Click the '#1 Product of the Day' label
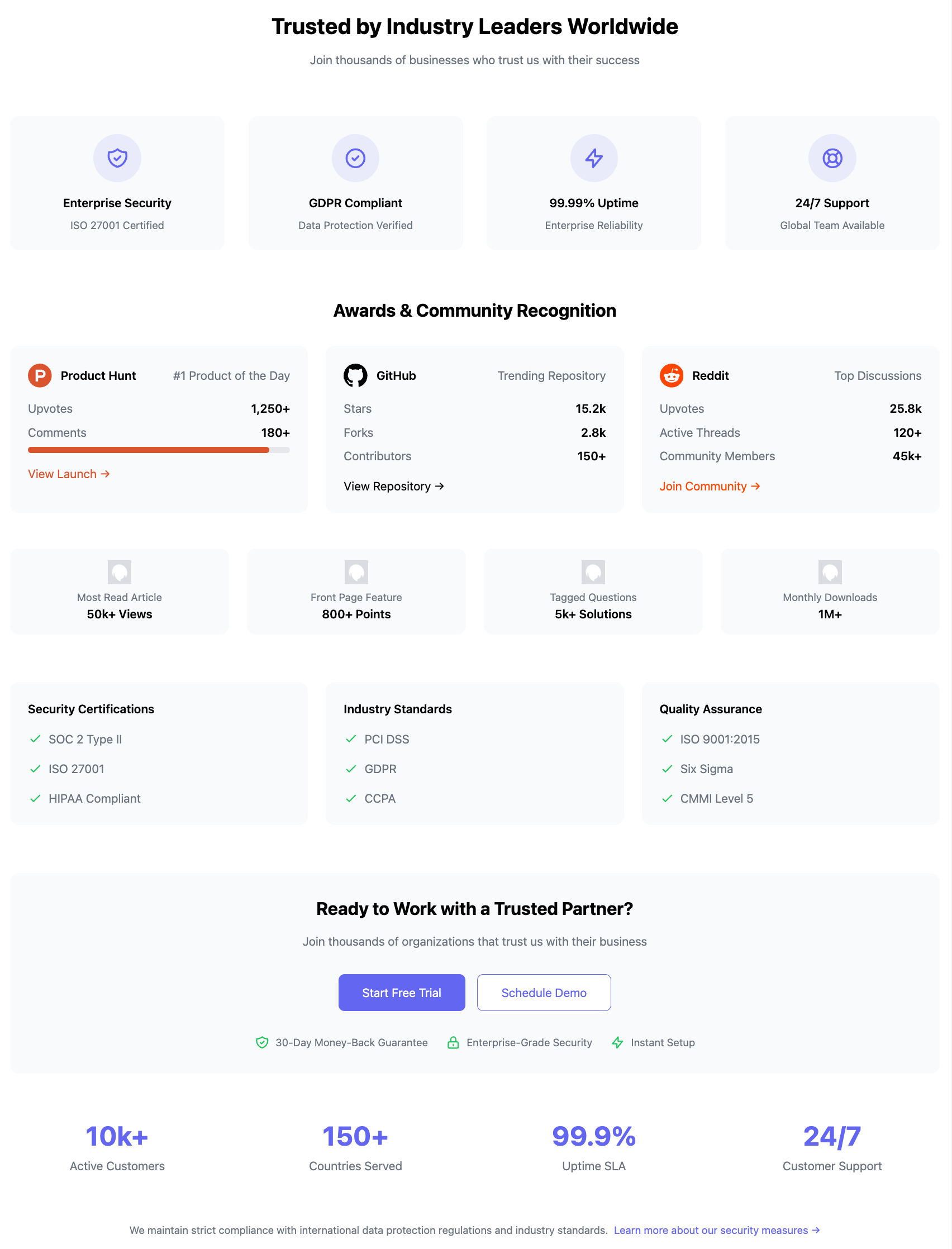952x1249 pixels. [231, 375]
